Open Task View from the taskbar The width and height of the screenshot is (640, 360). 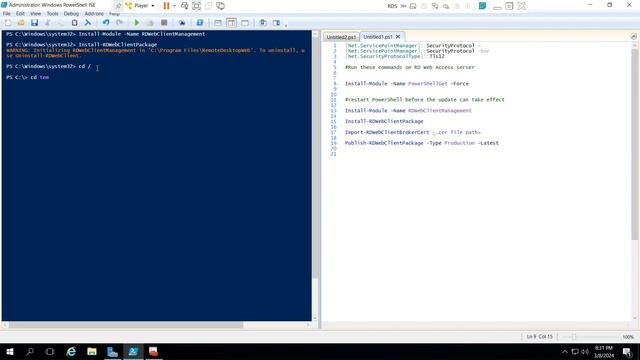(x=50, y=351)
